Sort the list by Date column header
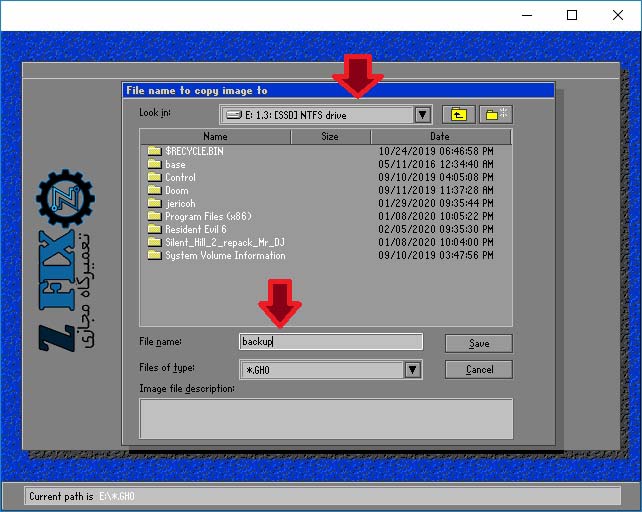 (439, 136)
